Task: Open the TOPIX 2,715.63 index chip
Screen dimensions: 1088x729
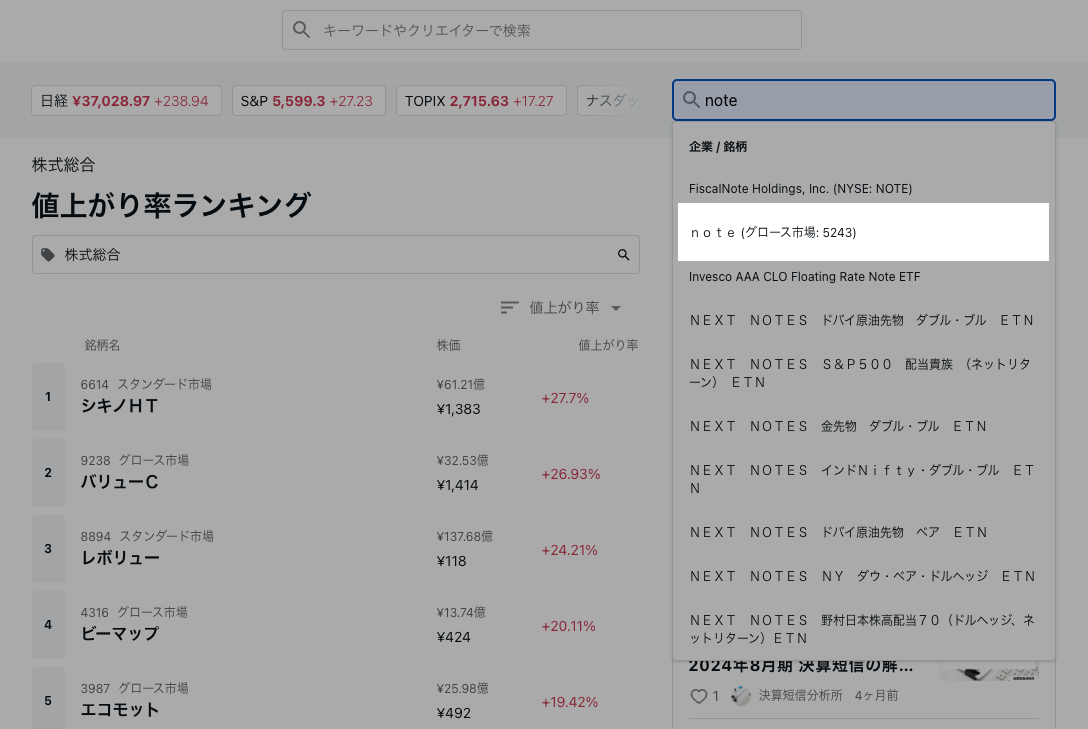Action: point(481,101)
